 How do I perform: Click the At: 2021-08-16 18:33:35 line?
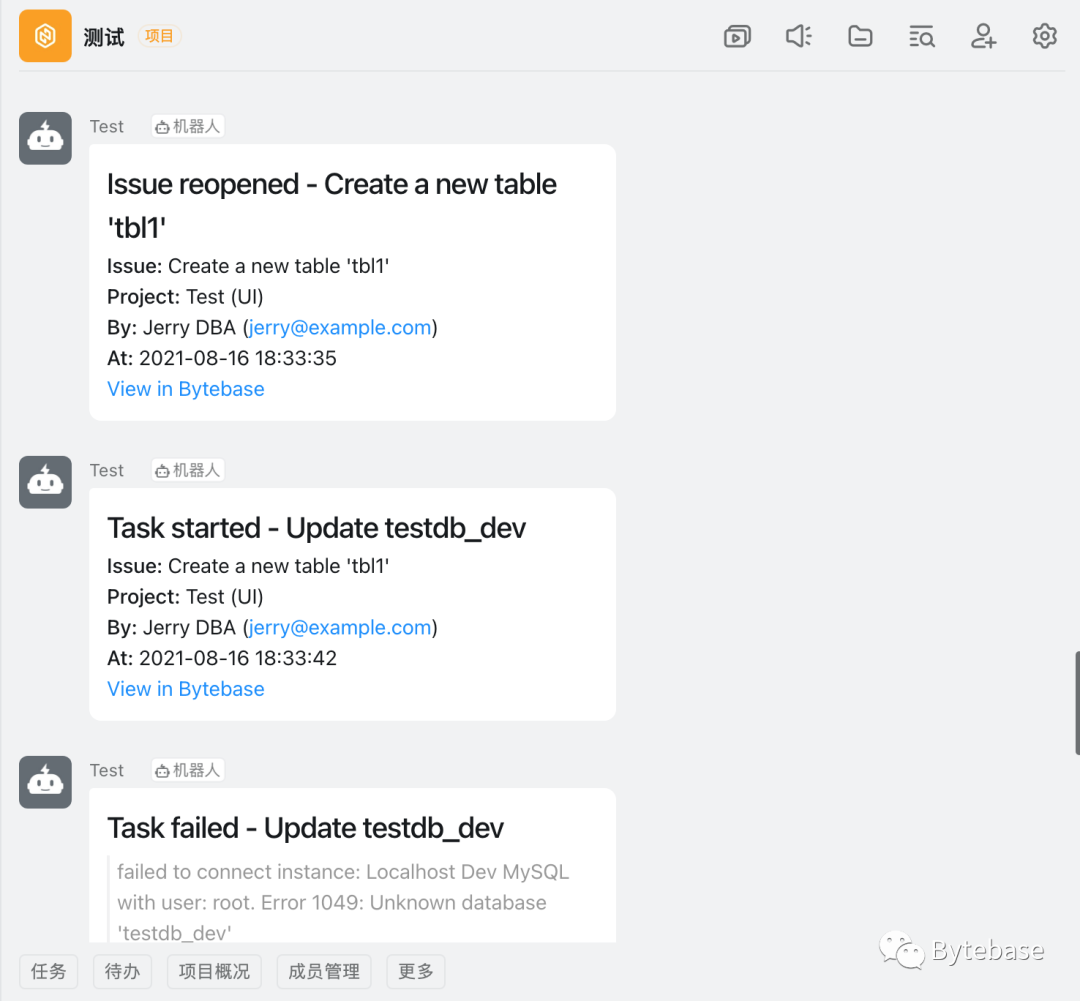(222, 358)
